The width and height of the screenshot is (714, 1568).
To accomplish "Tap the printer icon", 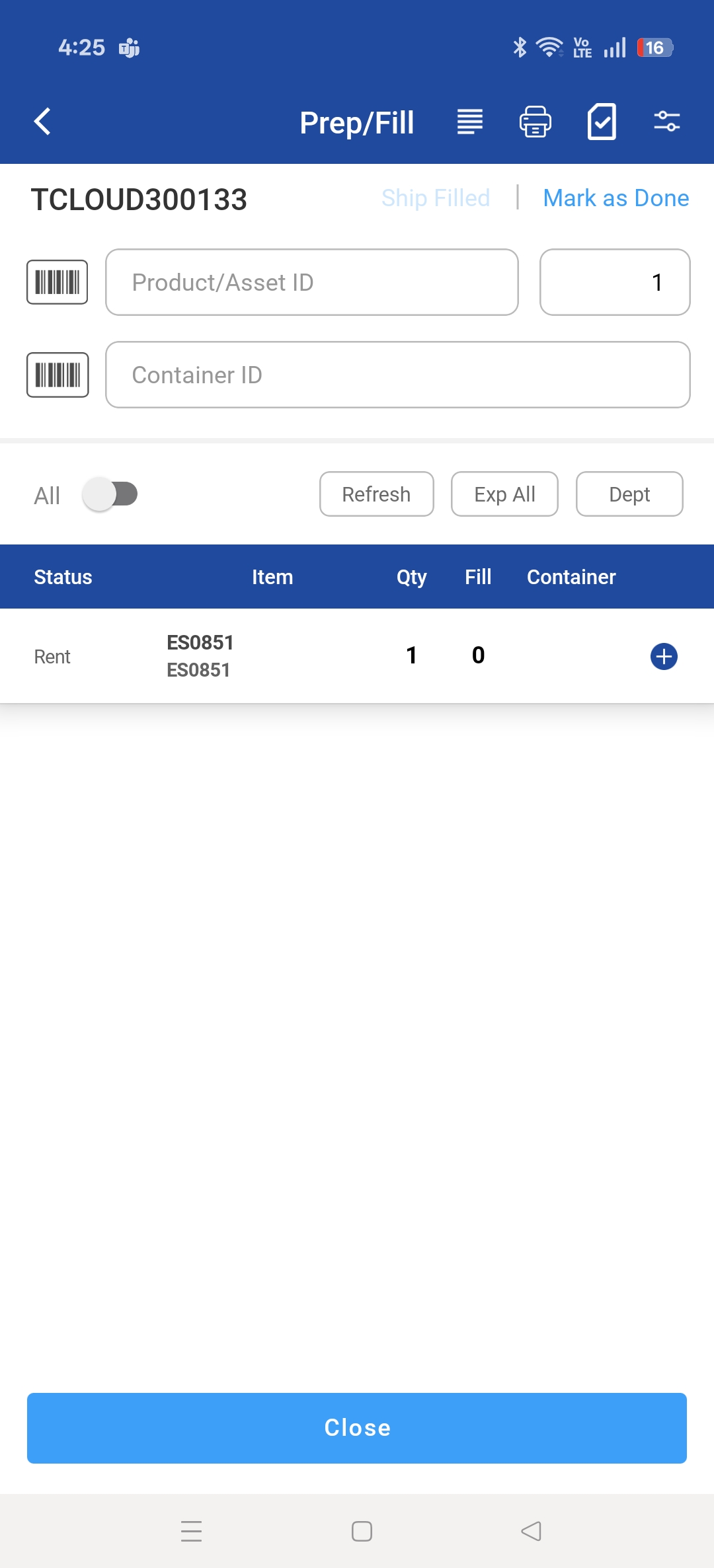I will [x=535, y=122].
